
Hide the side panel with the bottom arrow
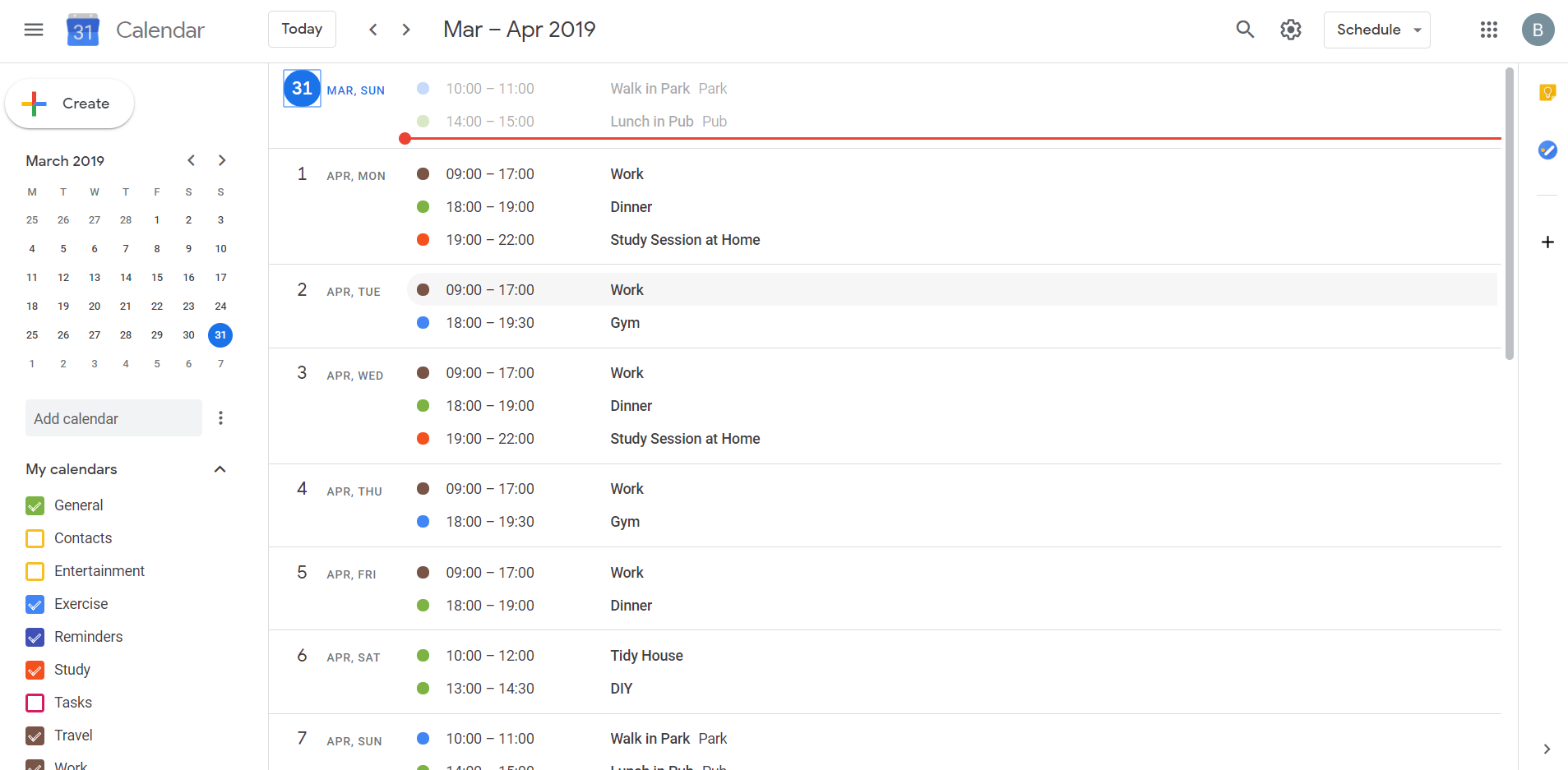1547,749
